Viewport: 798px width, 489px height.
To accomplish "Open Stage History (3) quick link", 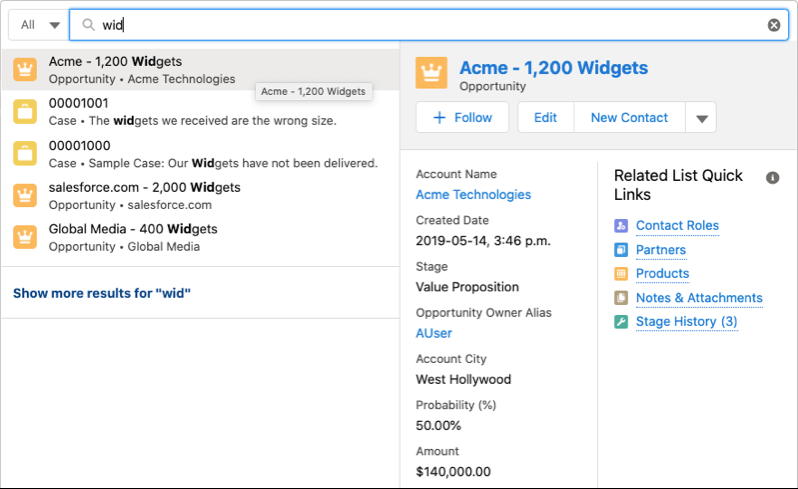I will point(687,322).
